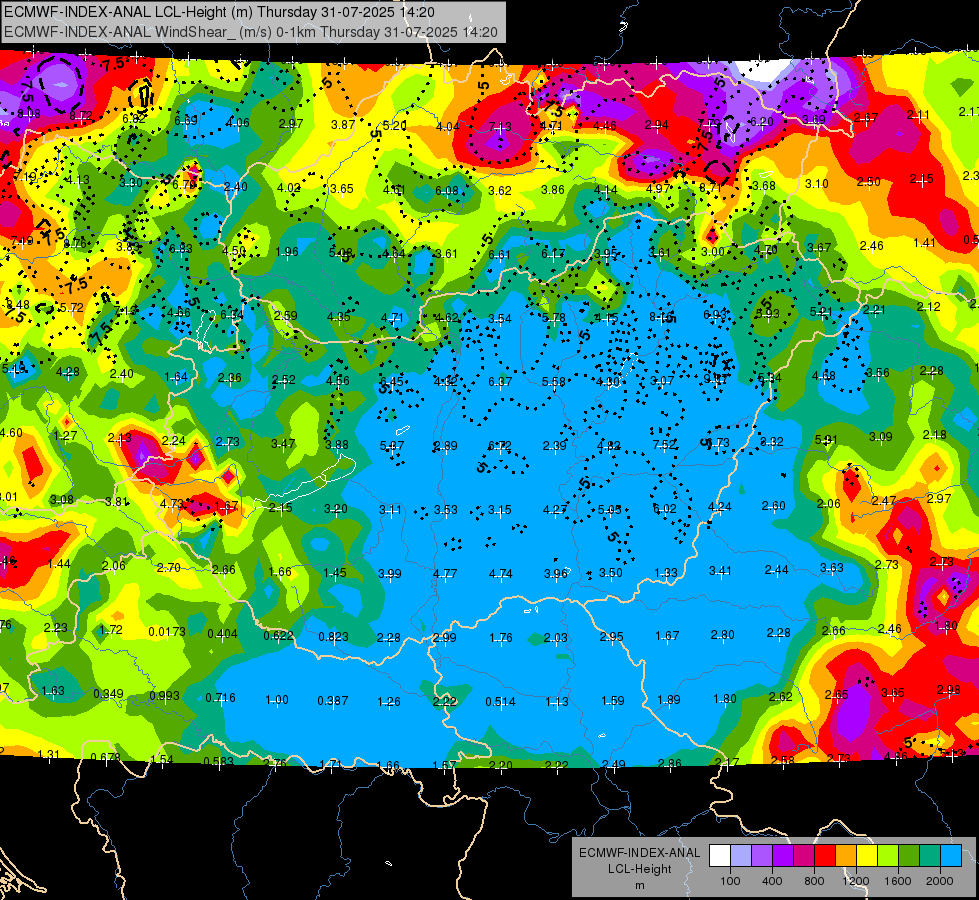
Task: Click the wind shear value 1.00
Action: (x=277, y=700)
